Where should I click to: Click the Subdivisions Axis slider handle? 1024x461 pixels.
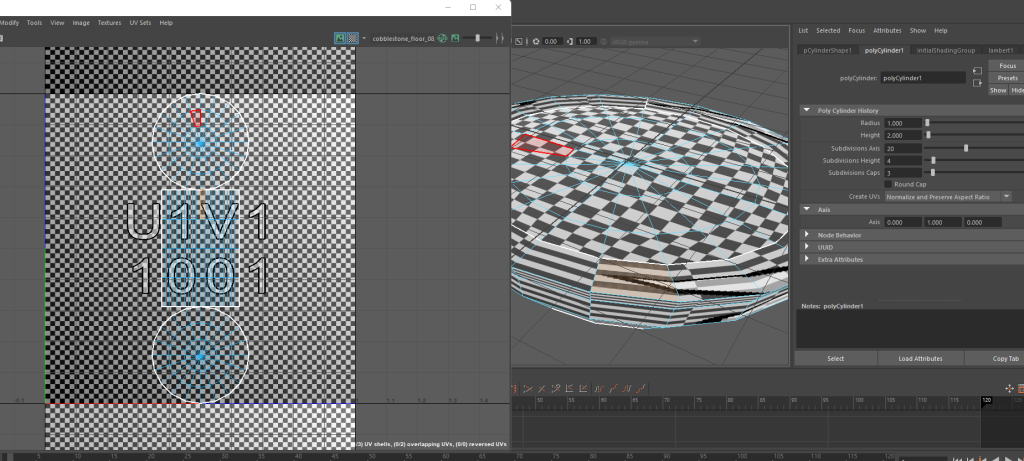click(966, 147)
